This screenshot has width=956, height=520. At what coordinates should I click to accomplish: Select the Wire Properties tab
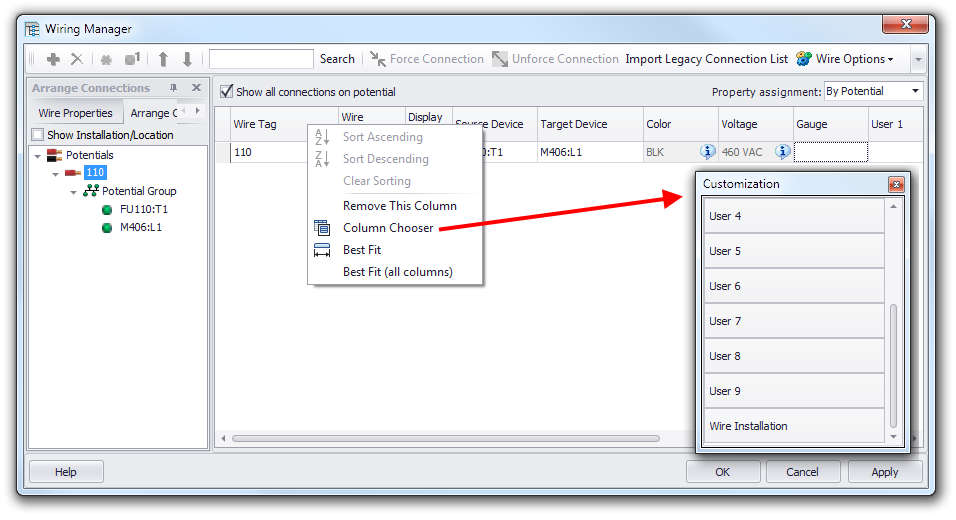(76, 113)
